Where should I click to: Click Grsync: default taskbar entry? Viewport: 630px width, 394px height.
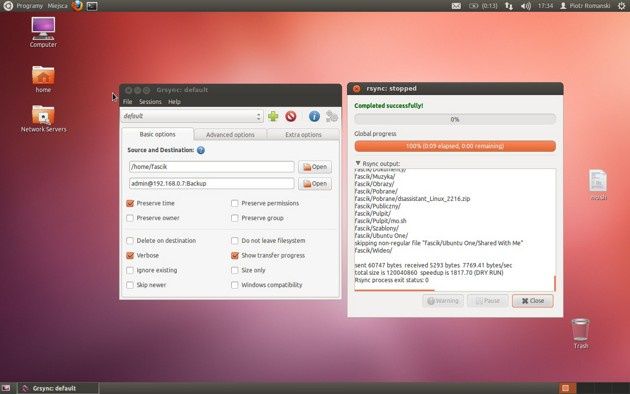point(58,388)
